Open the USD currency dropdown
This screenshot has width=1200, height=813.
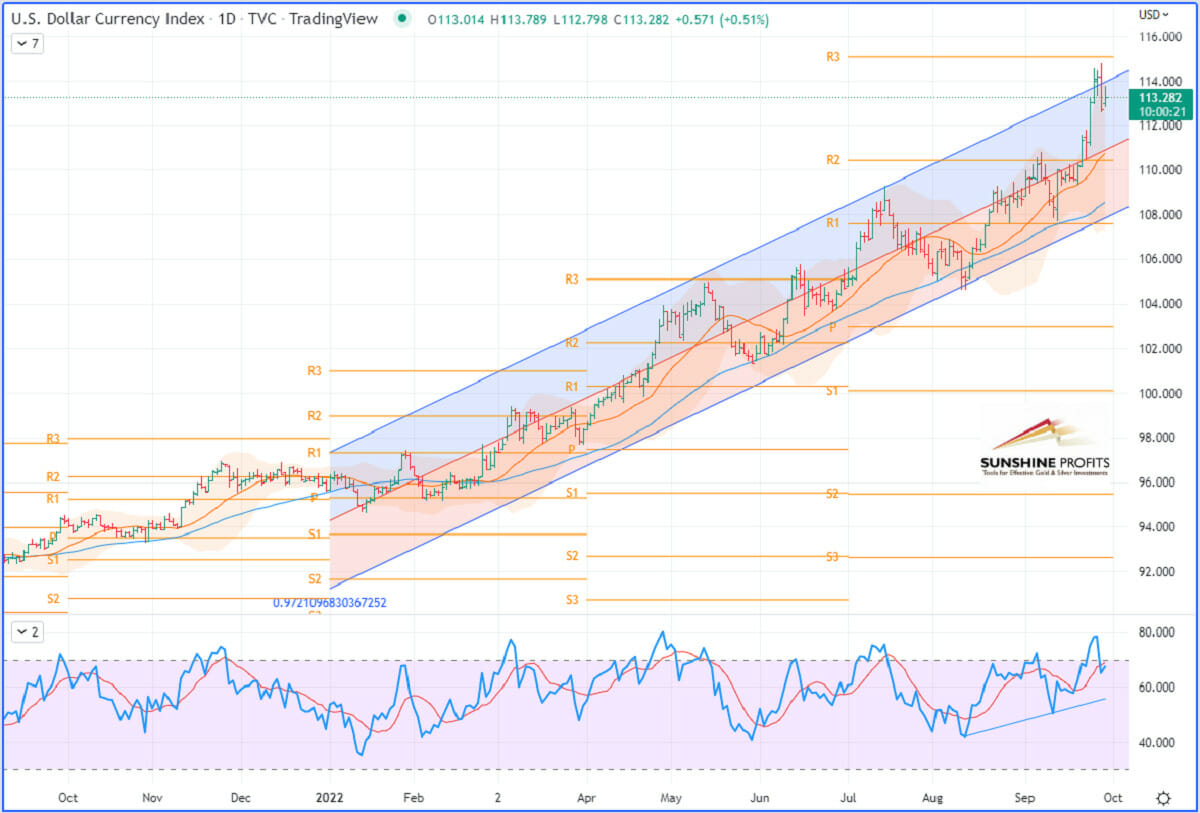pos(1153,15)
